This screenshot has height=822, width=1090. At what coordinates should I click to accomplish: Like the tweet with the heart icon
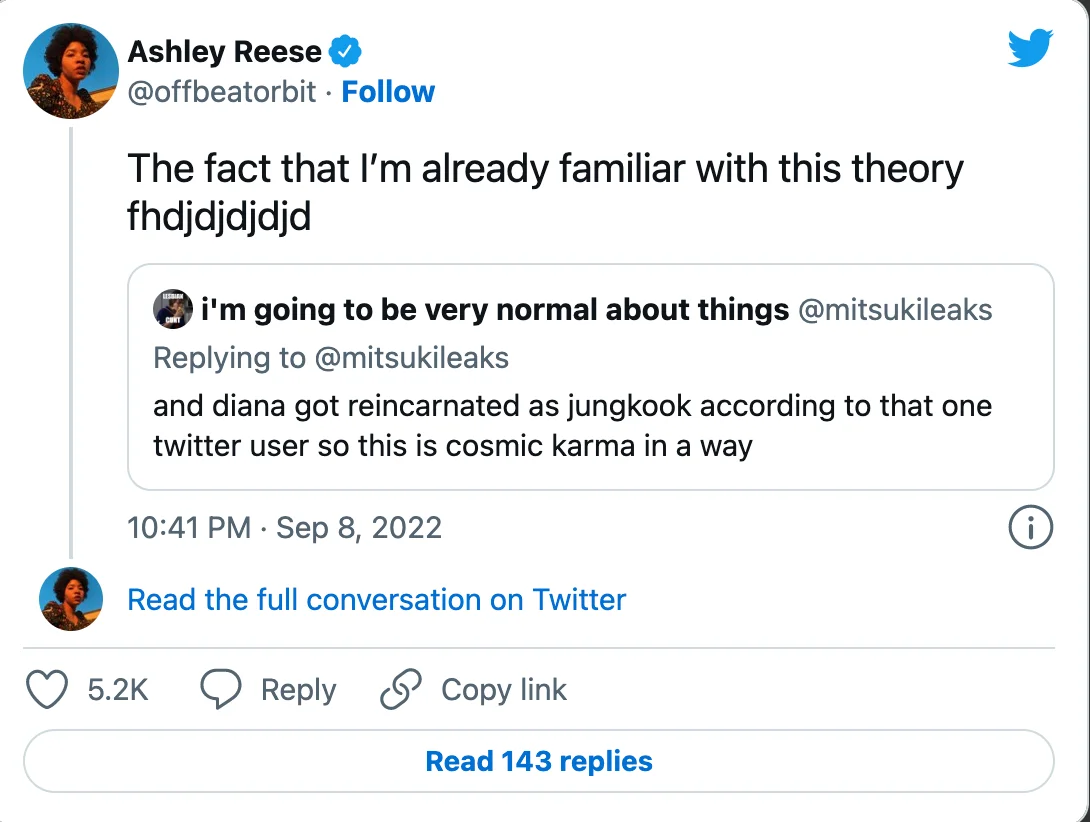pyautogui.click(x=47, y=688)
